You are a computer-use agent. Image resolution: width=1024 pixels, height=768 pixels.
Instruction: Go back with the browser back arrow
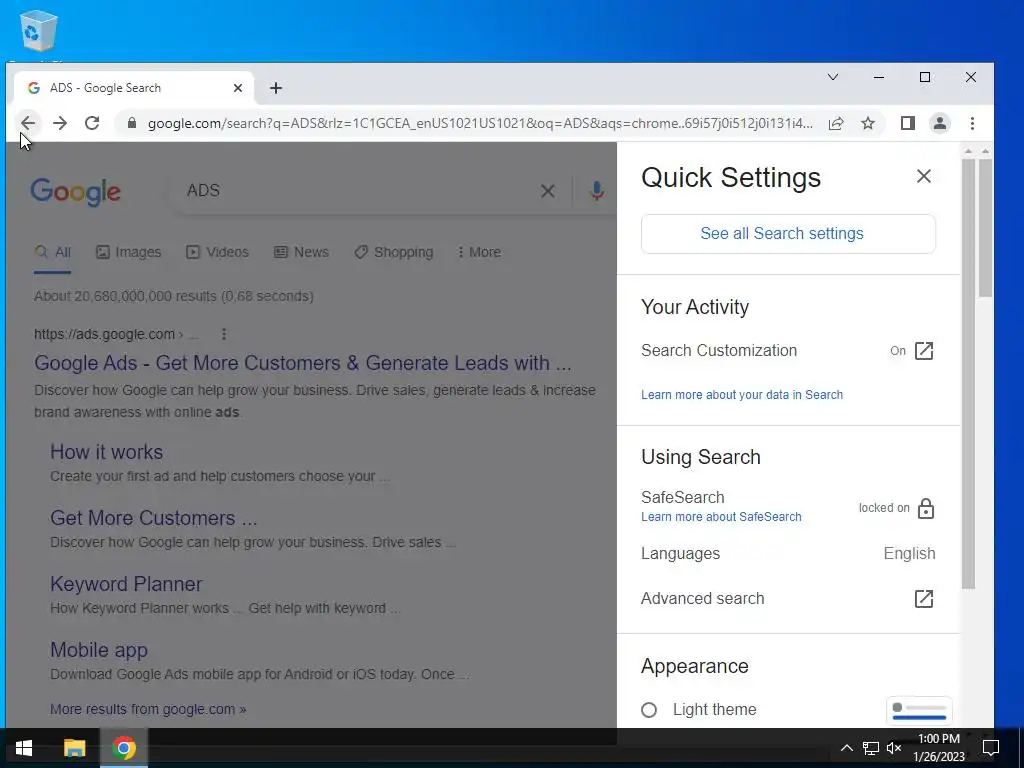point(27,123)
